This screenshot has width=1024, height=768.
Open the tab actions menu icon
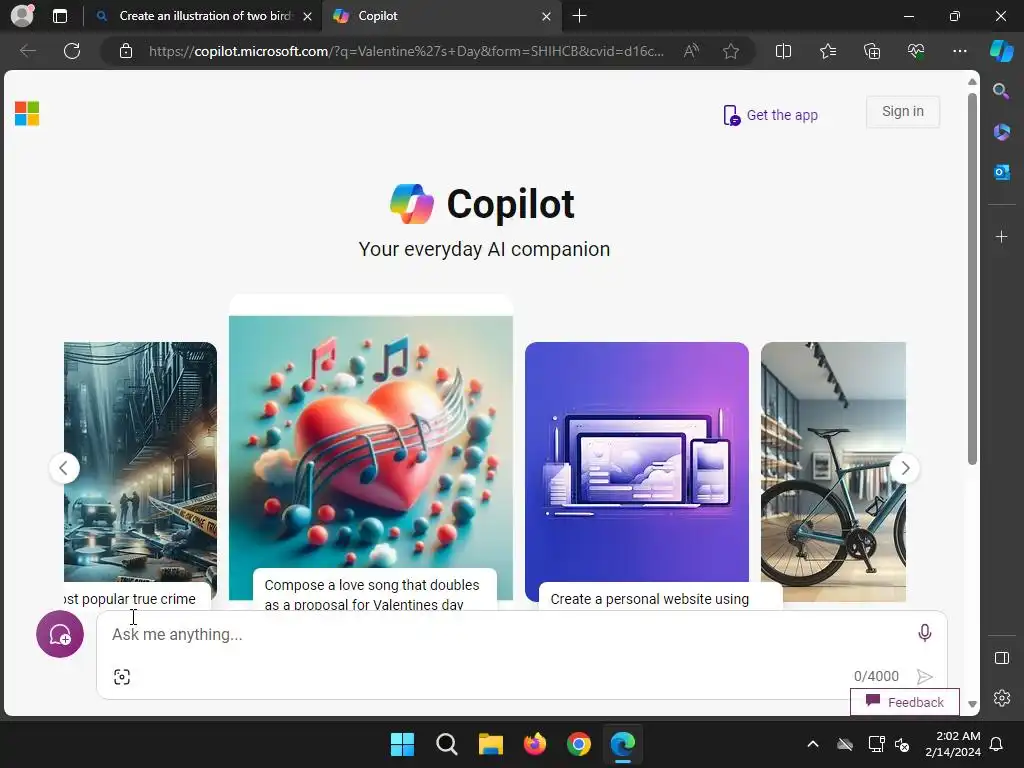pyautogui.click(x=60, y=16)
